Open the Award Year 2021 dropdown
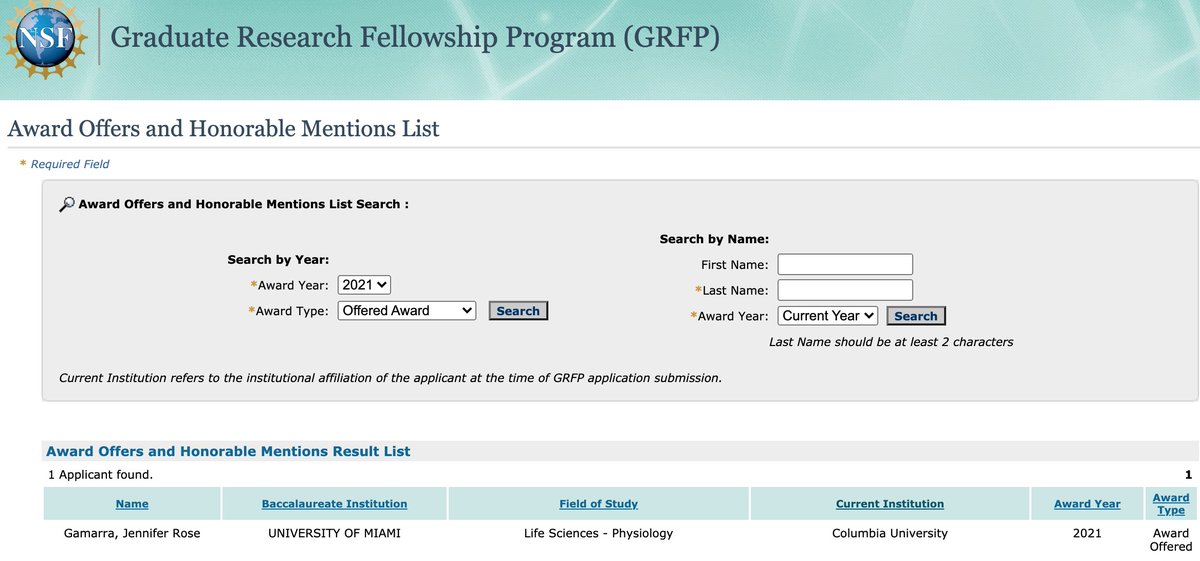The image size is (1200, 561). coord(365,285)
